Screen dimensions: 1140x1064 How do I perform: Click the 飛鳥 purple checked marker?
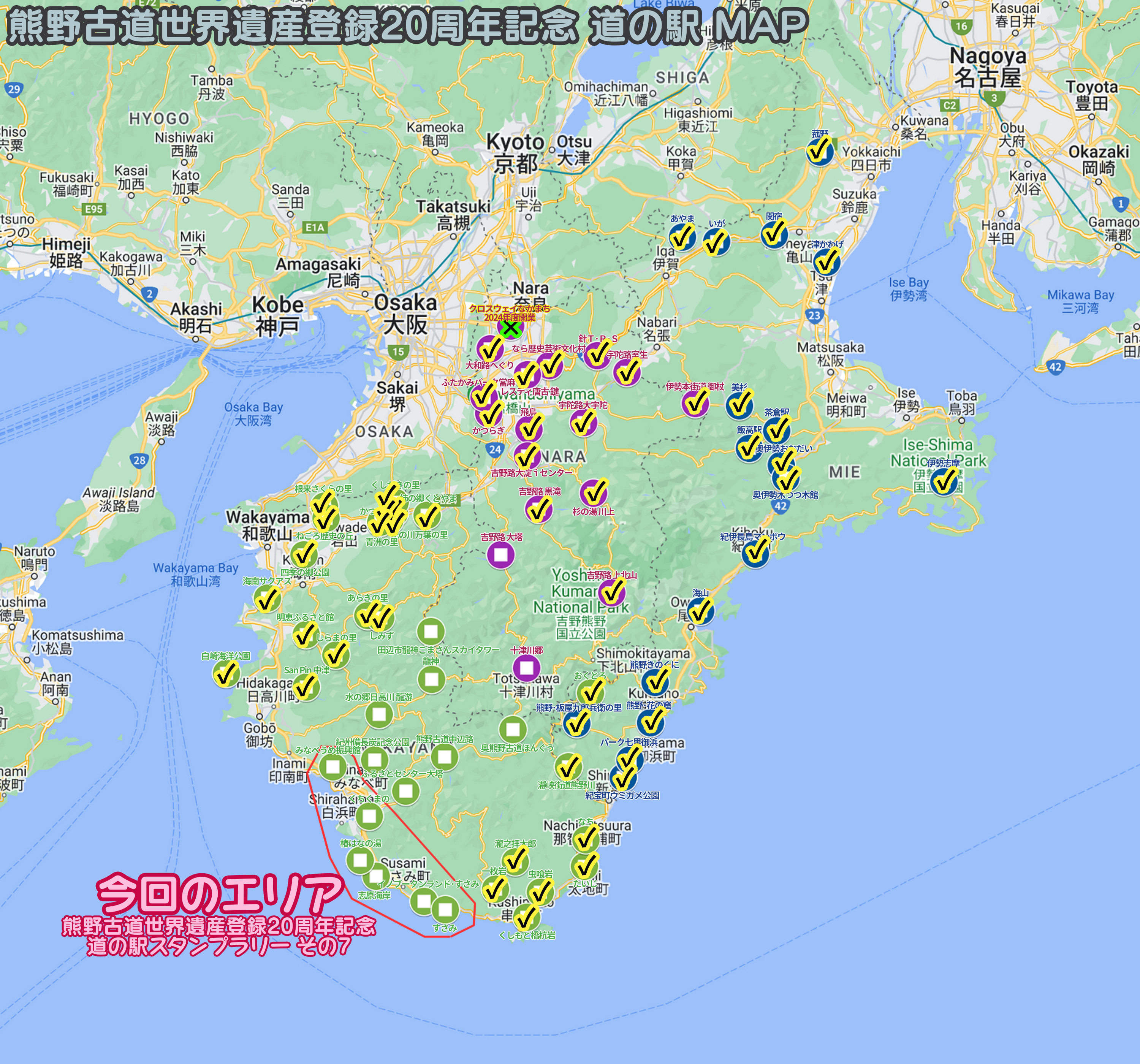[529, 429]
